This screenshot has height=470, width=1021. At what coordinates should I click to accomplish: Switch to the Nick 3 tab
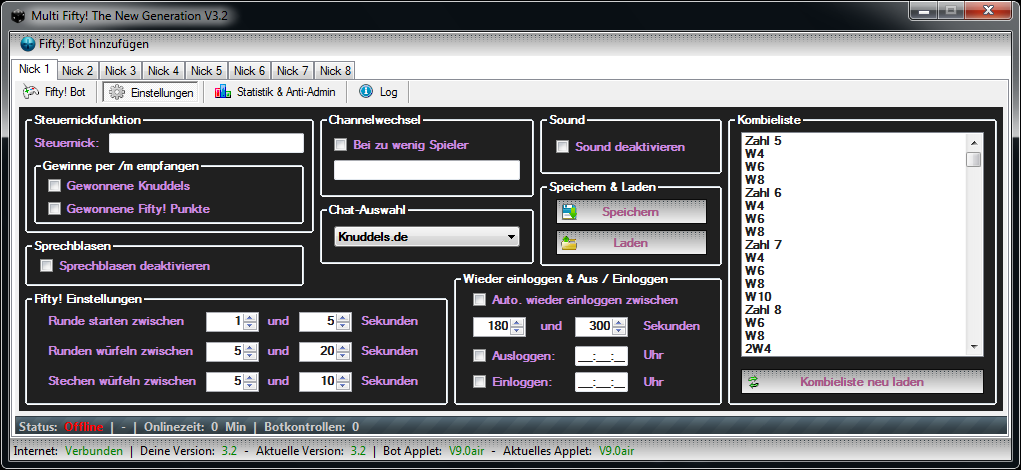click(120, 71)
